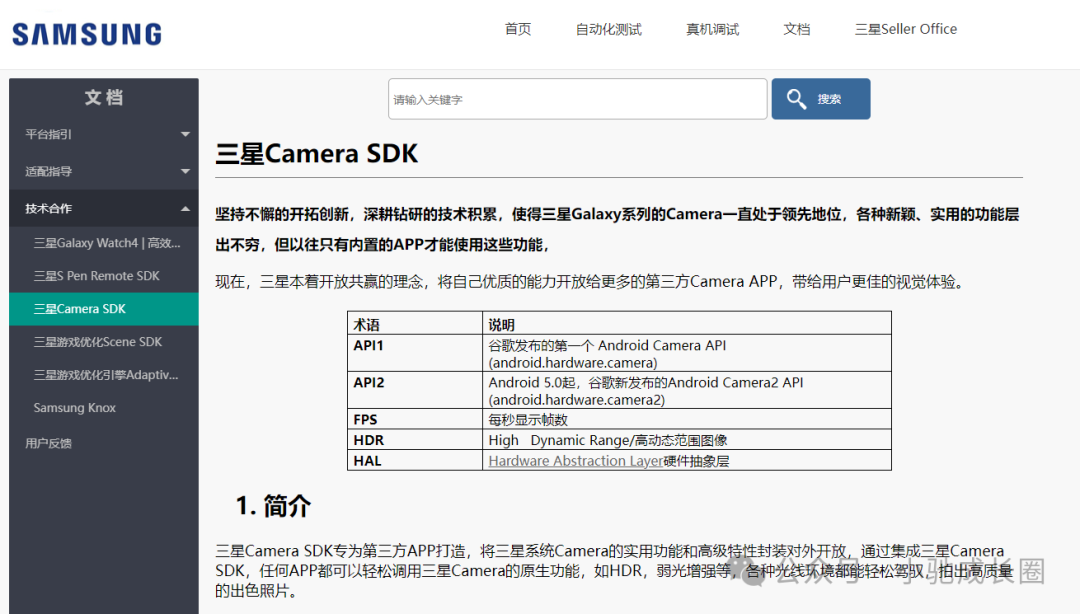
Task: Open 三星Seller Office navigation item
Action: [906, 29]
